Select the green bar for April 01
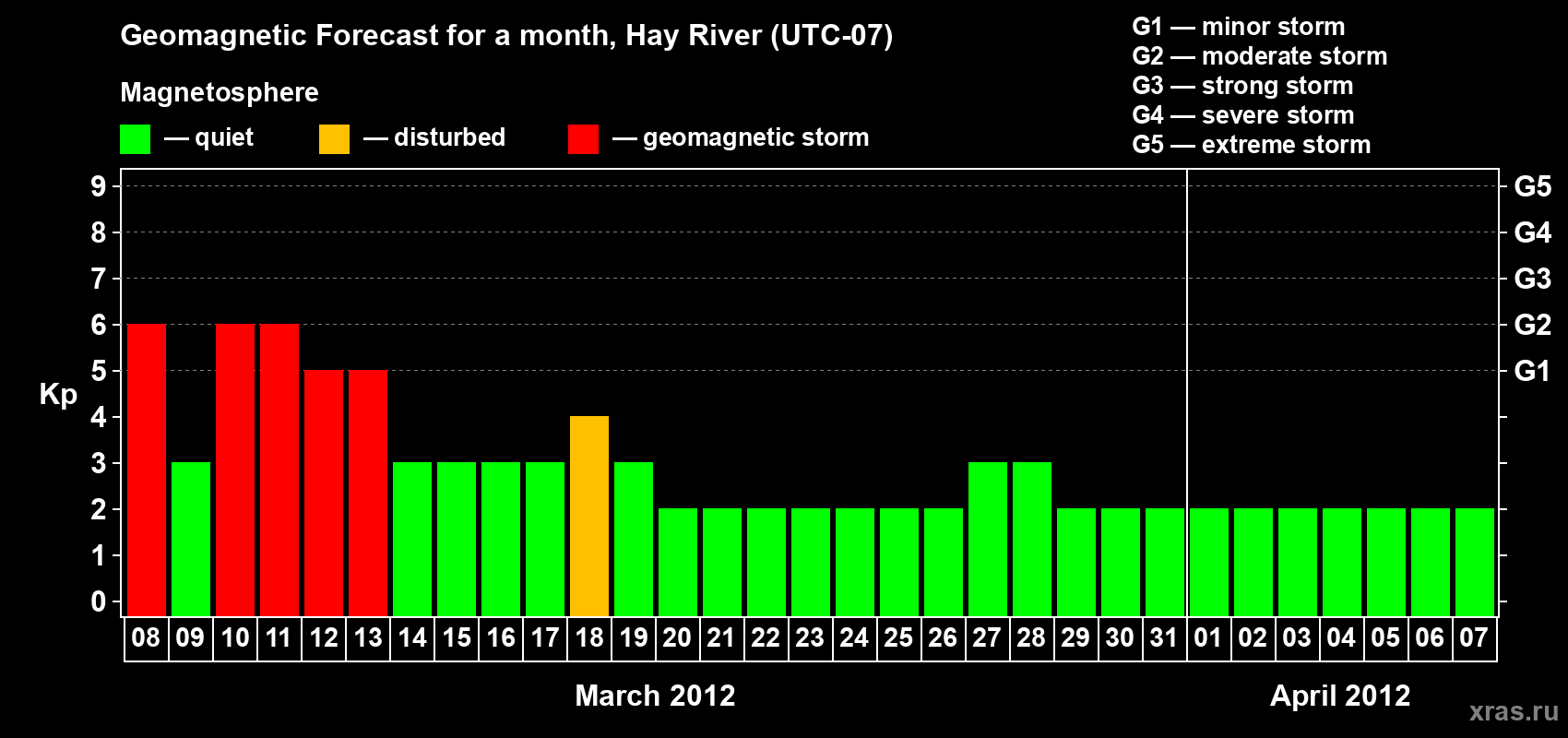The height and width of the screenshot is (738, 1568). coord(1209,563)
